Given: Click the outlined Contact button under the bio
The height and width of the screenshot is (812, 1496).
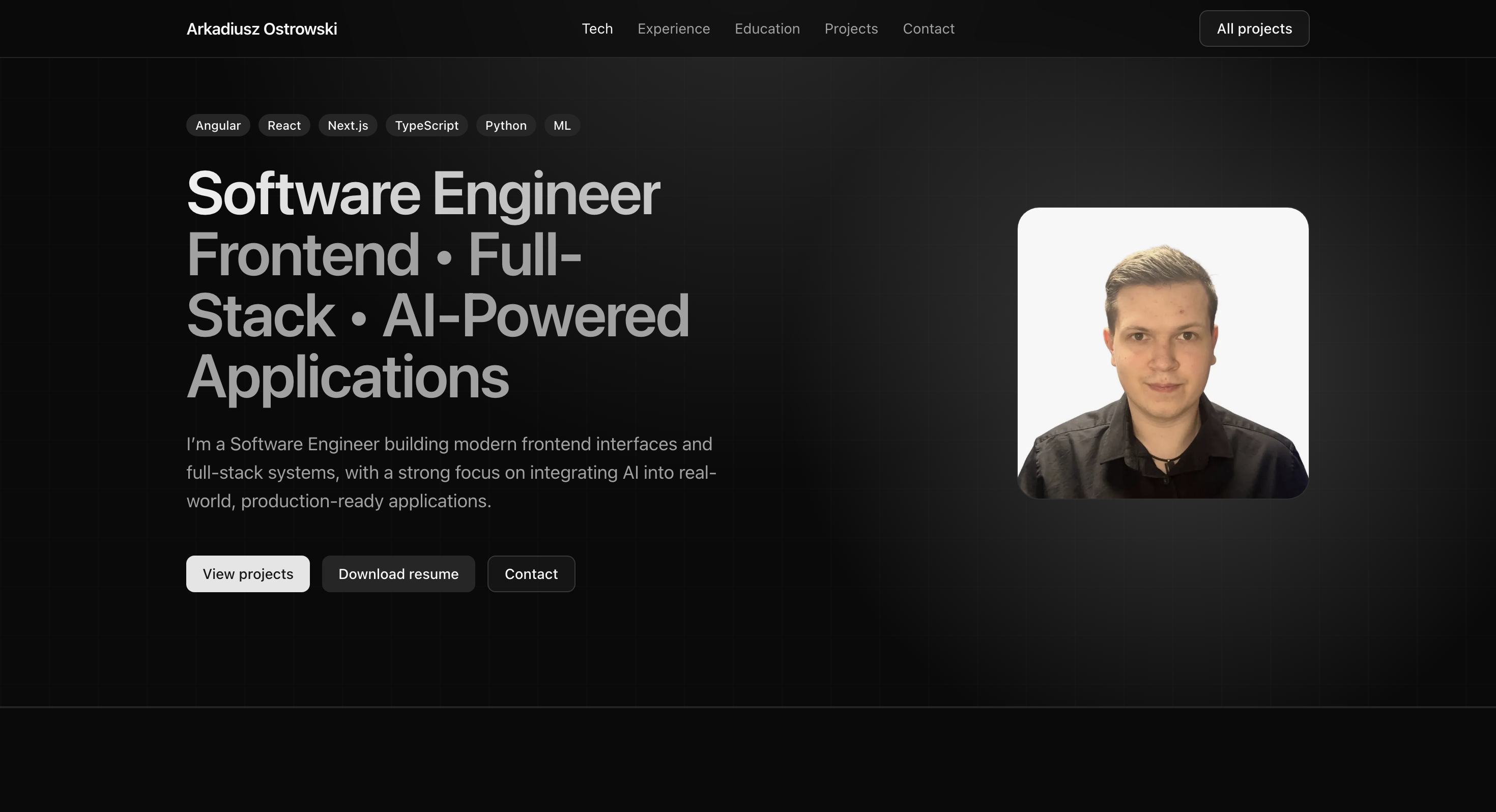Looking at the screenshot, I should (531, 574).
